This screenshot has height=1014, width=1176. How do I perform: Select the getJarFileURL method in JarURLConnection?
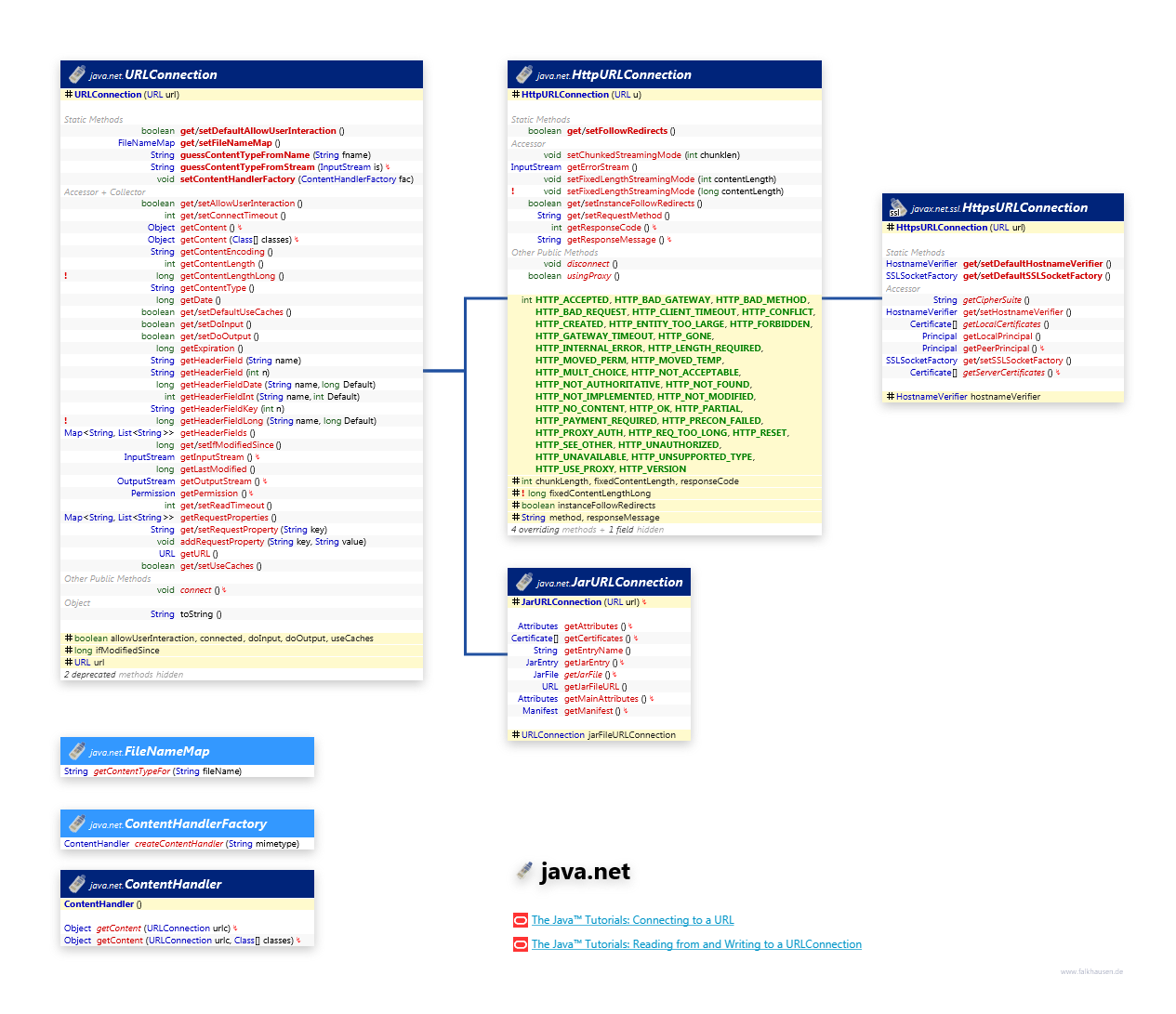pyautogui.click(x=592, y=687)
